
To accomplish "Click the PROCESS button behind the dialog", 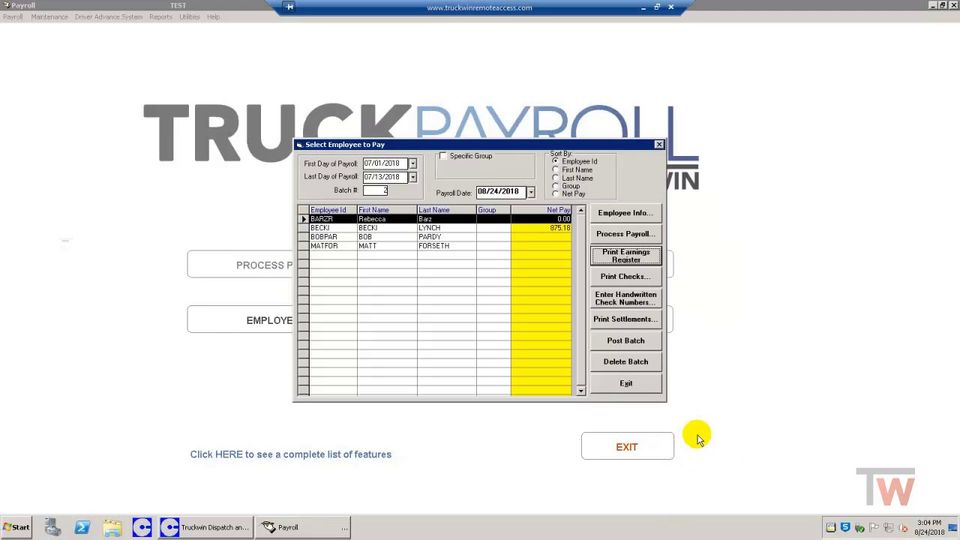I will 241,264.
